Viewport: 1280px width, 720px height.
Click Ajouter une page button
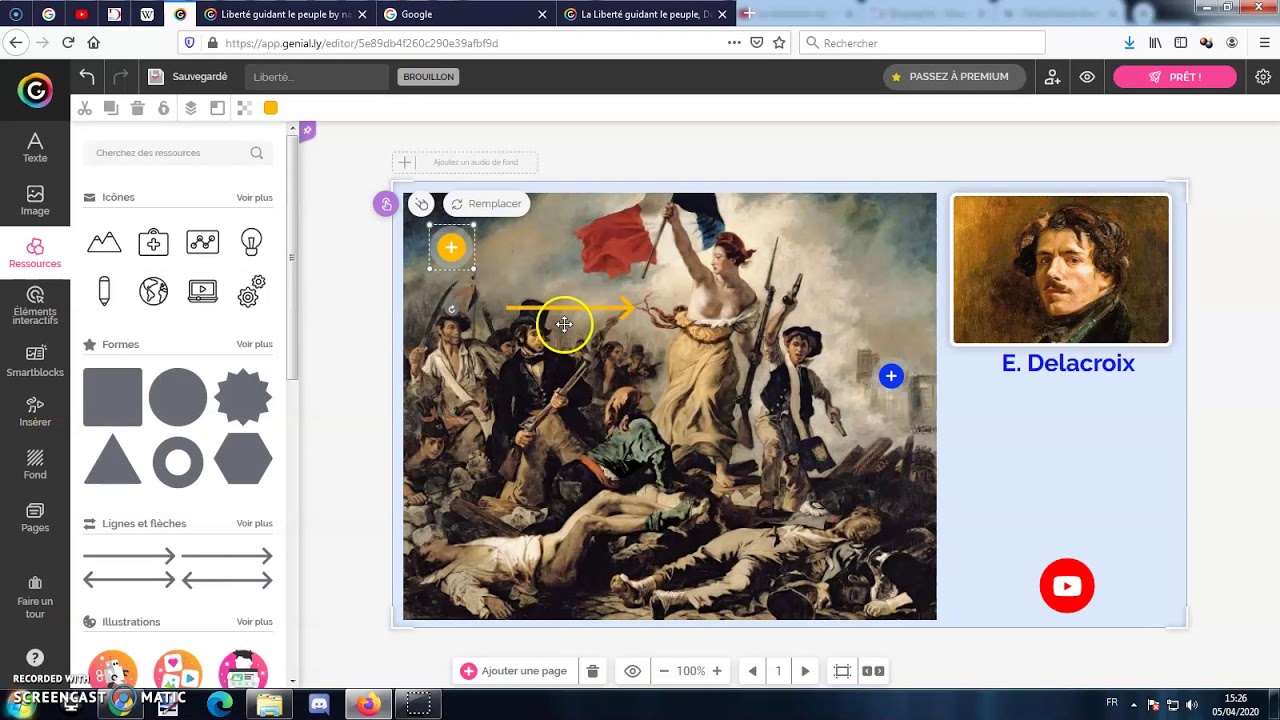pyautogui.click(x=513, y=671)
